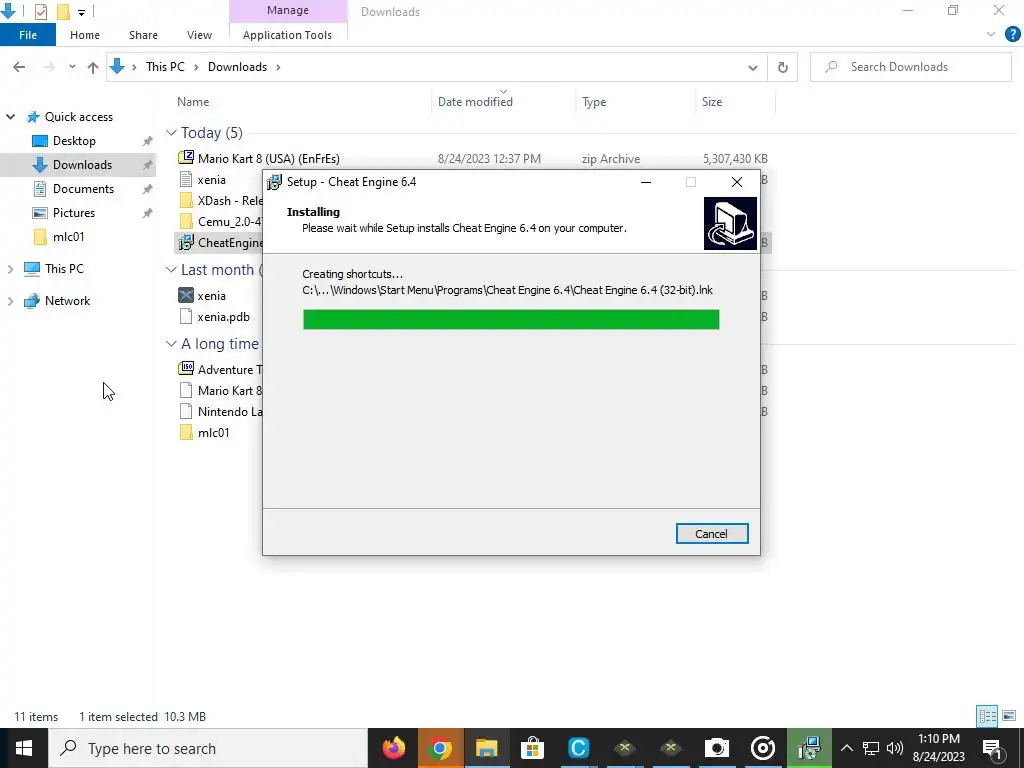Open Application Tools ribbon tab

[x=287, y=35]
